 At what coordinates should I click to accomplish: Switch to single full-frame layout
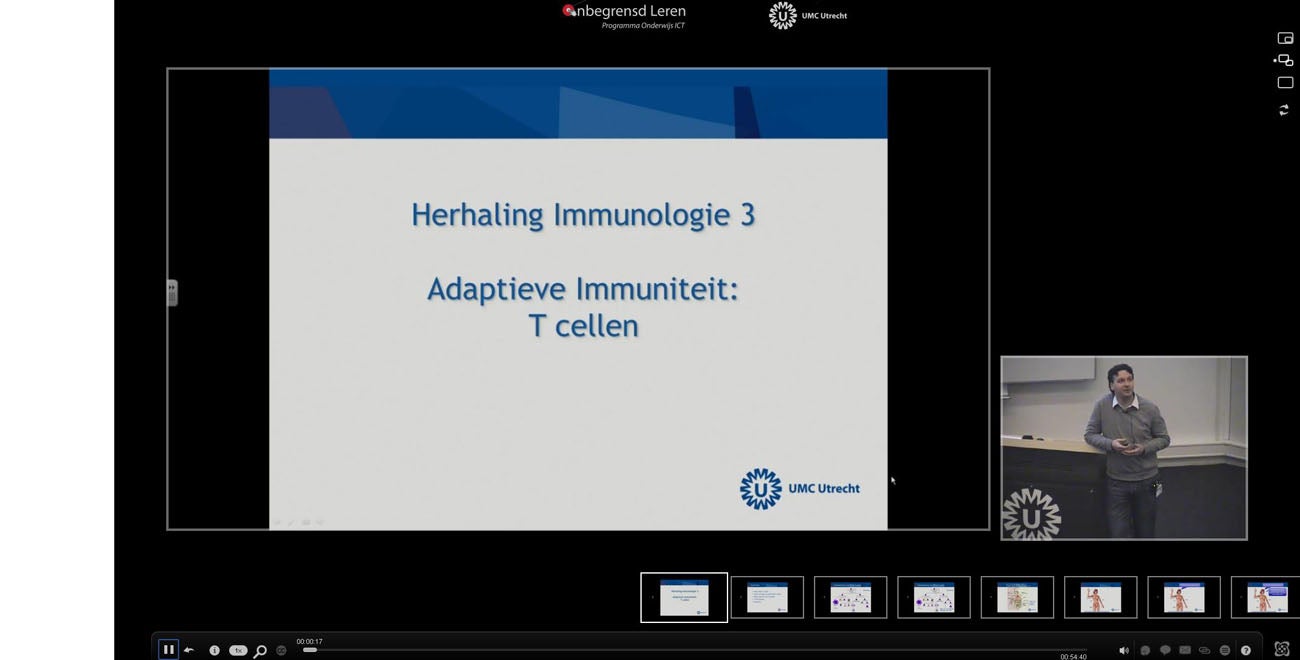(x=1285, y=83)
